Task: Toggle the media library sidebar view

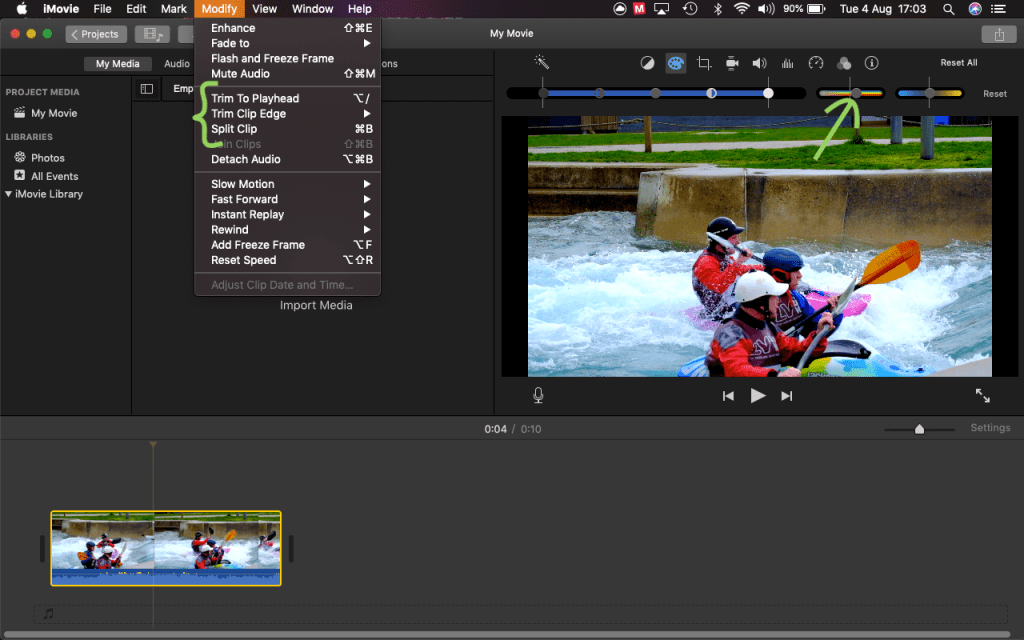Action: pyautogui.click(x=147, y=89)
